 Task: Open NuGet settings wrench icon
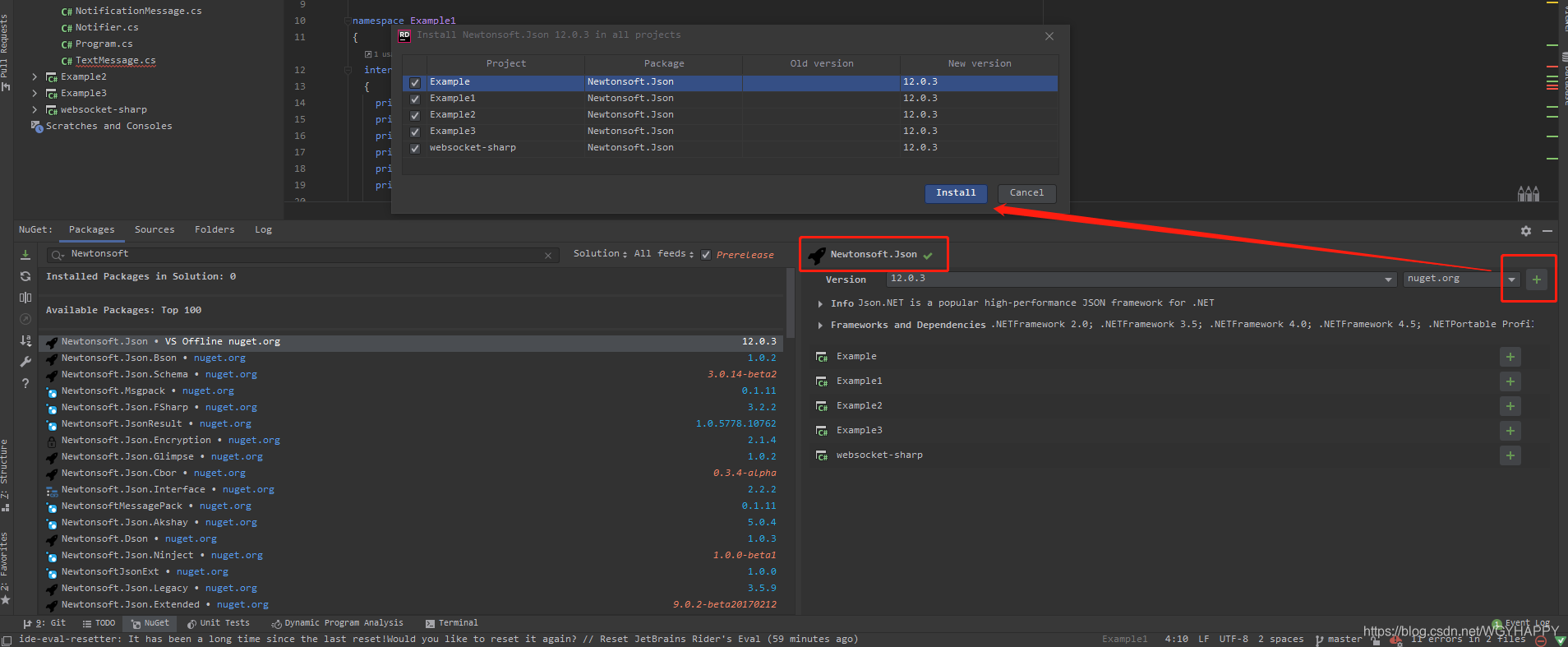tap(25, 362)
